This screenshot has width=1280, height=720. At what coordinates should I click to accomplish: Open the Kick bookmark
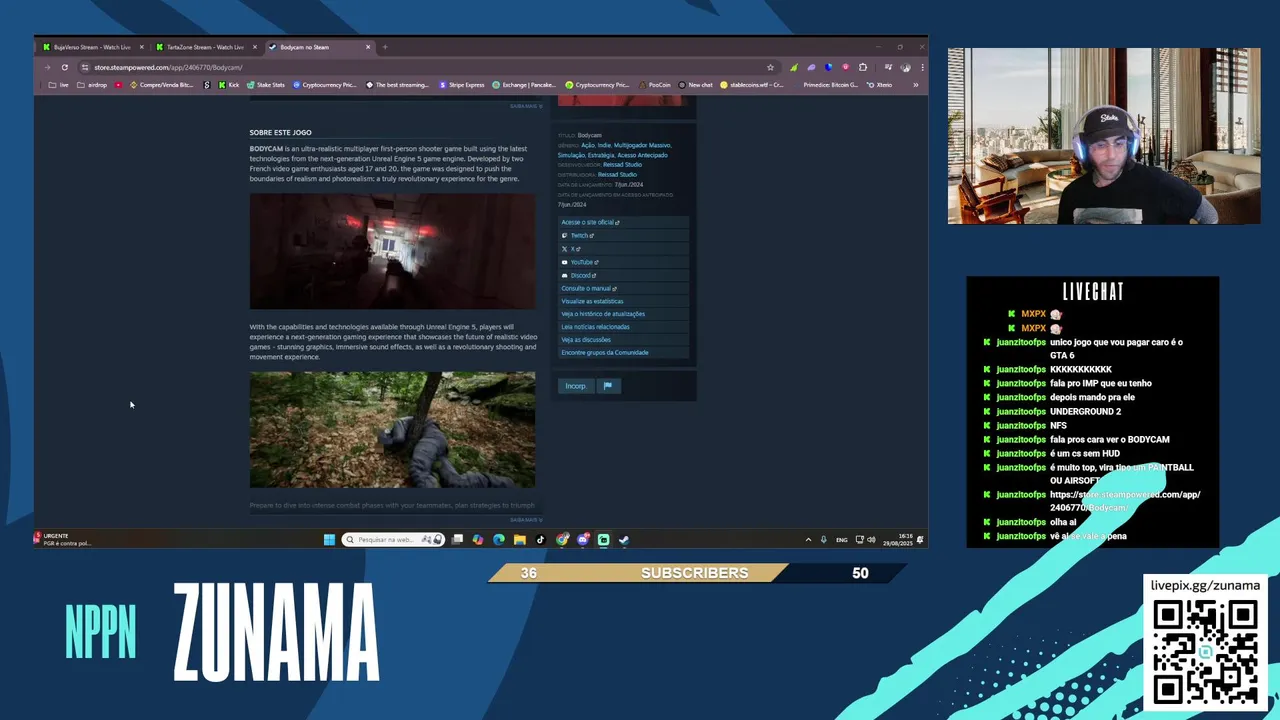(x=230, y=85)
